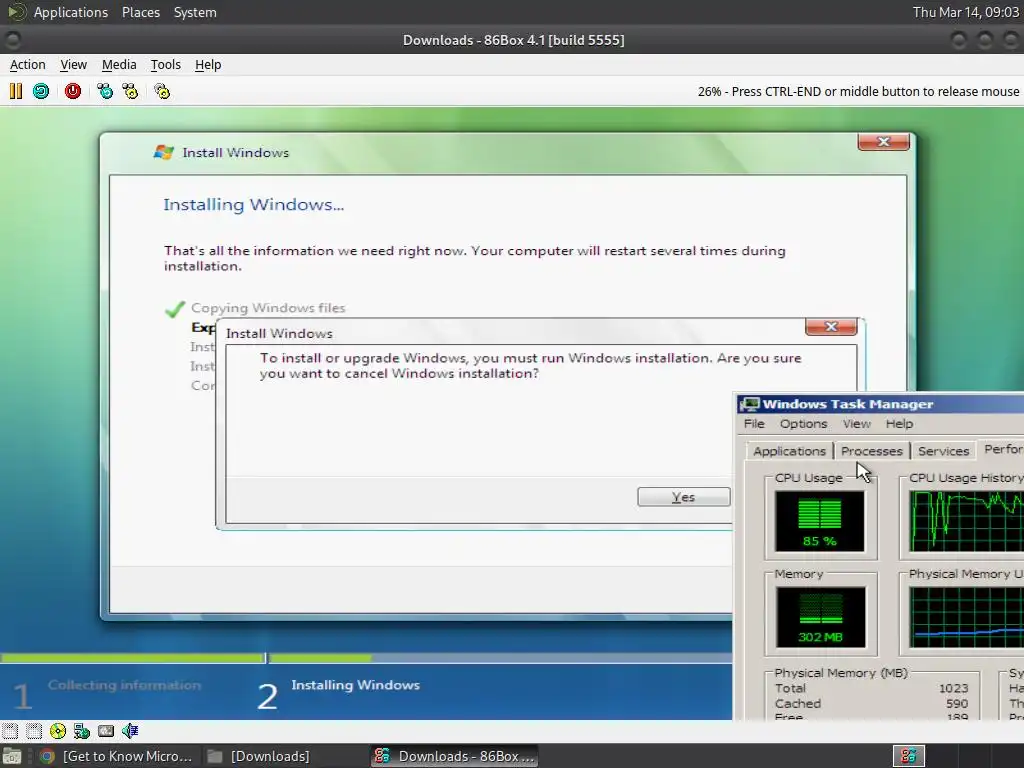Open the 86Box settings wrench icon
Viewport: 1024px width, 768px height.
[162, 91]
